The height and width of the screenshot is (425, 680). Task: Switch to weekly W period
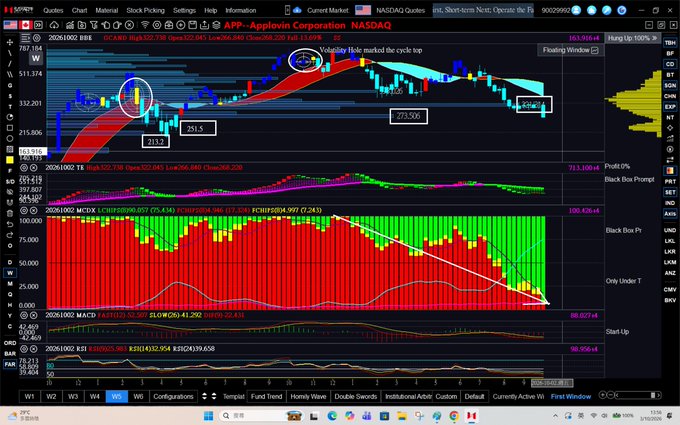point(10,273)
